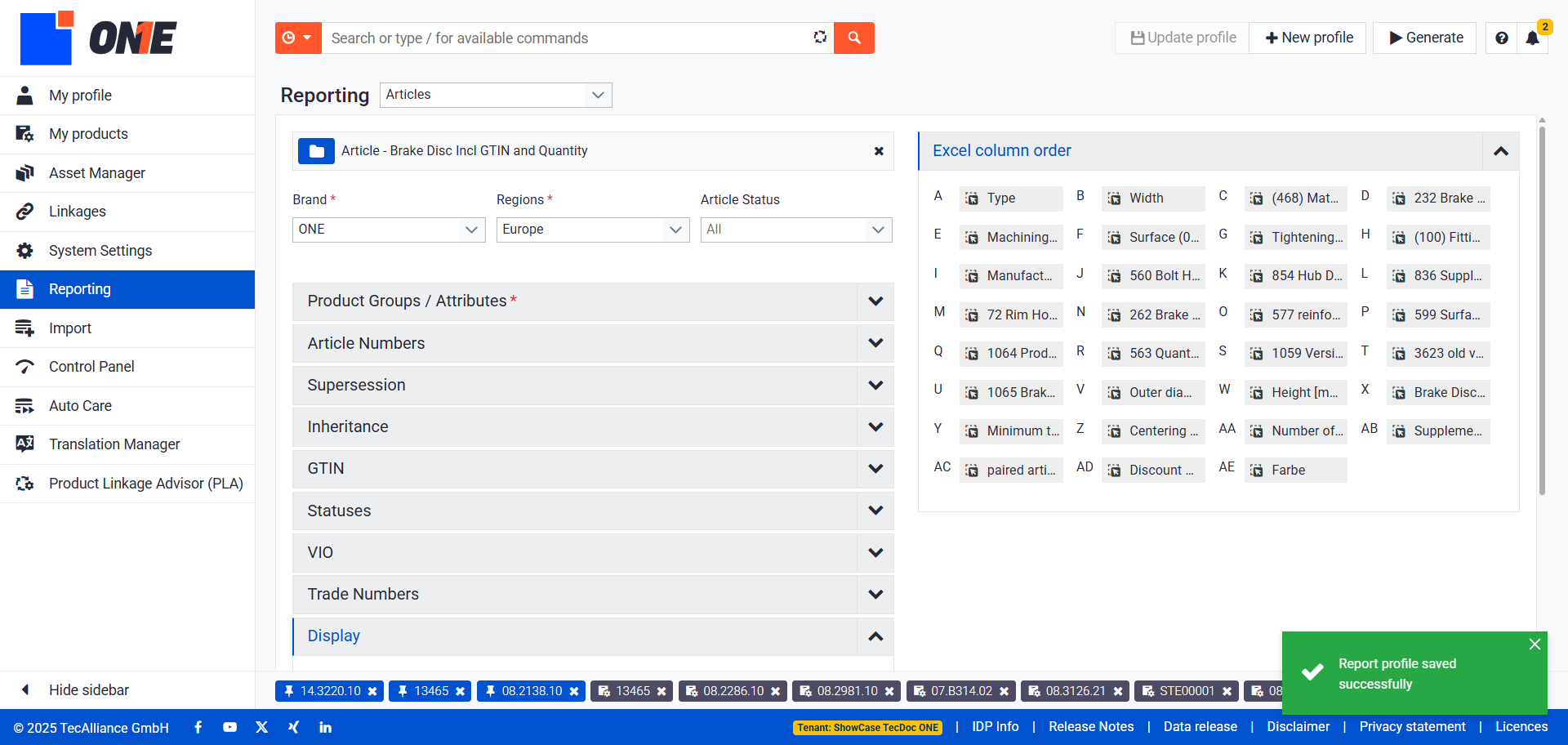Select the 'Farbe' column chip
1568x745 pixels.
(1295, 471)
